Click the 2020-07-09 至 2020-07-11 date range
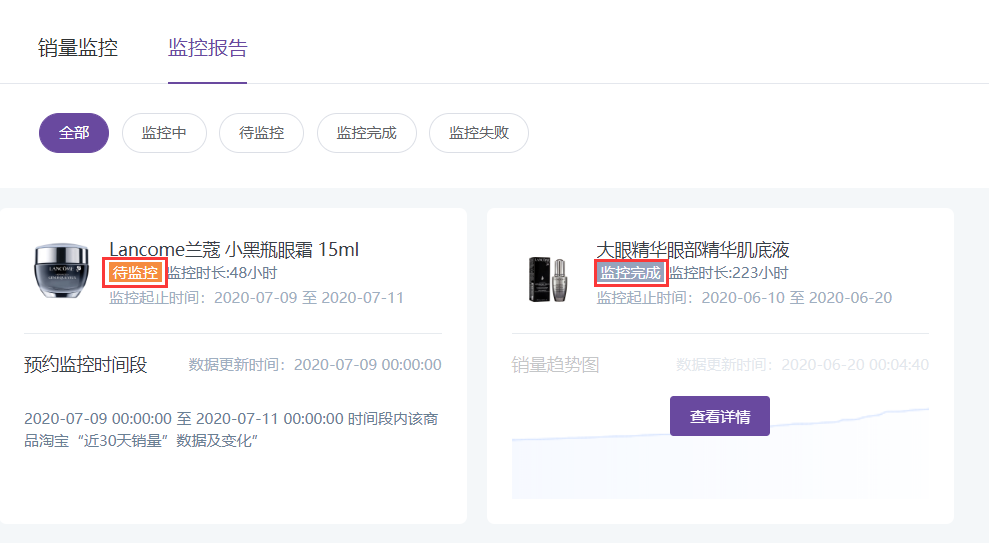Image resolution: width=989 pixels, height=543 pixels. [308, 298]
